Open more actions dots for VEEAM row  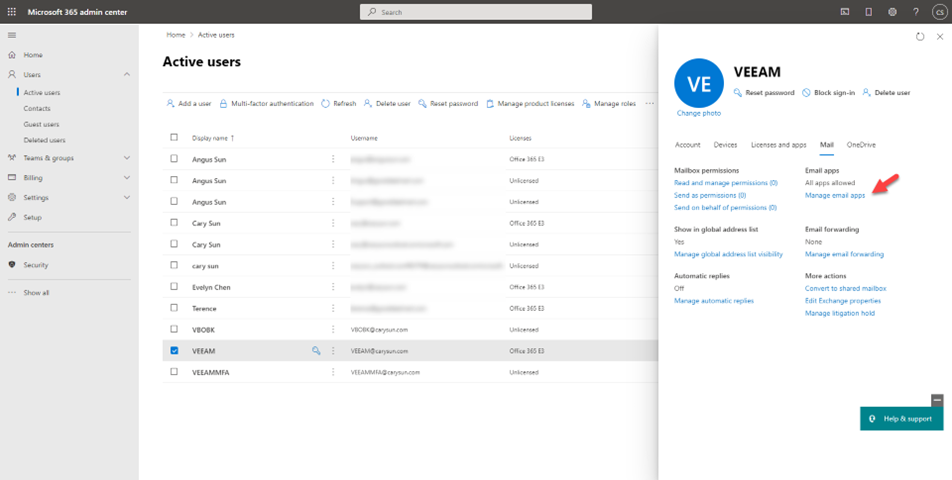(x=333, y=351)
